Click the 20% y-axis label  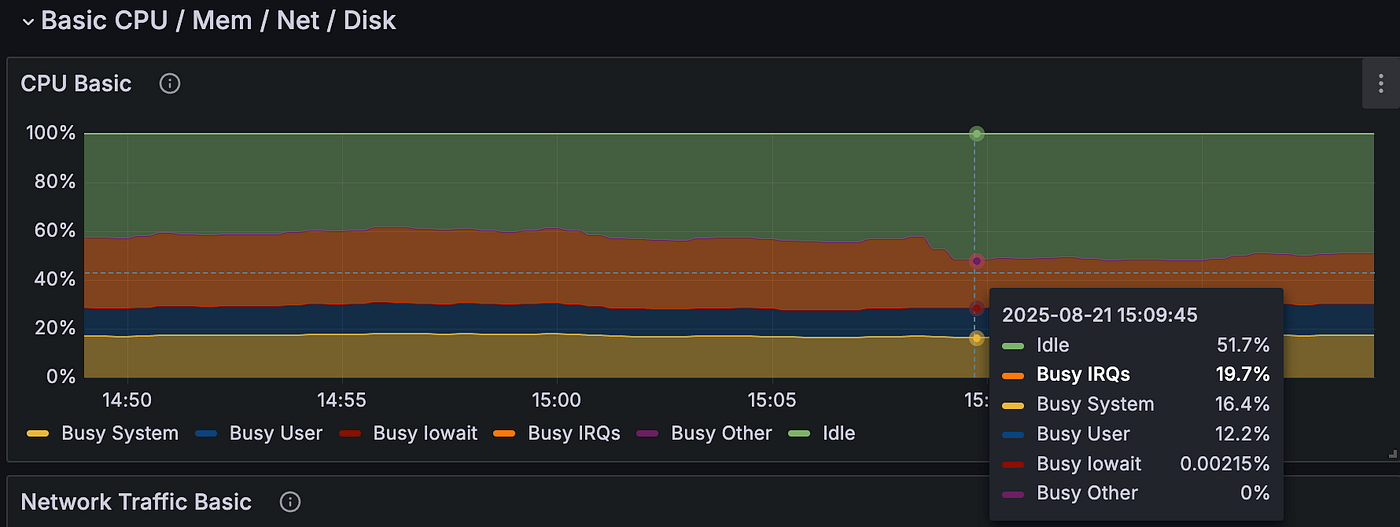[55, 328]
